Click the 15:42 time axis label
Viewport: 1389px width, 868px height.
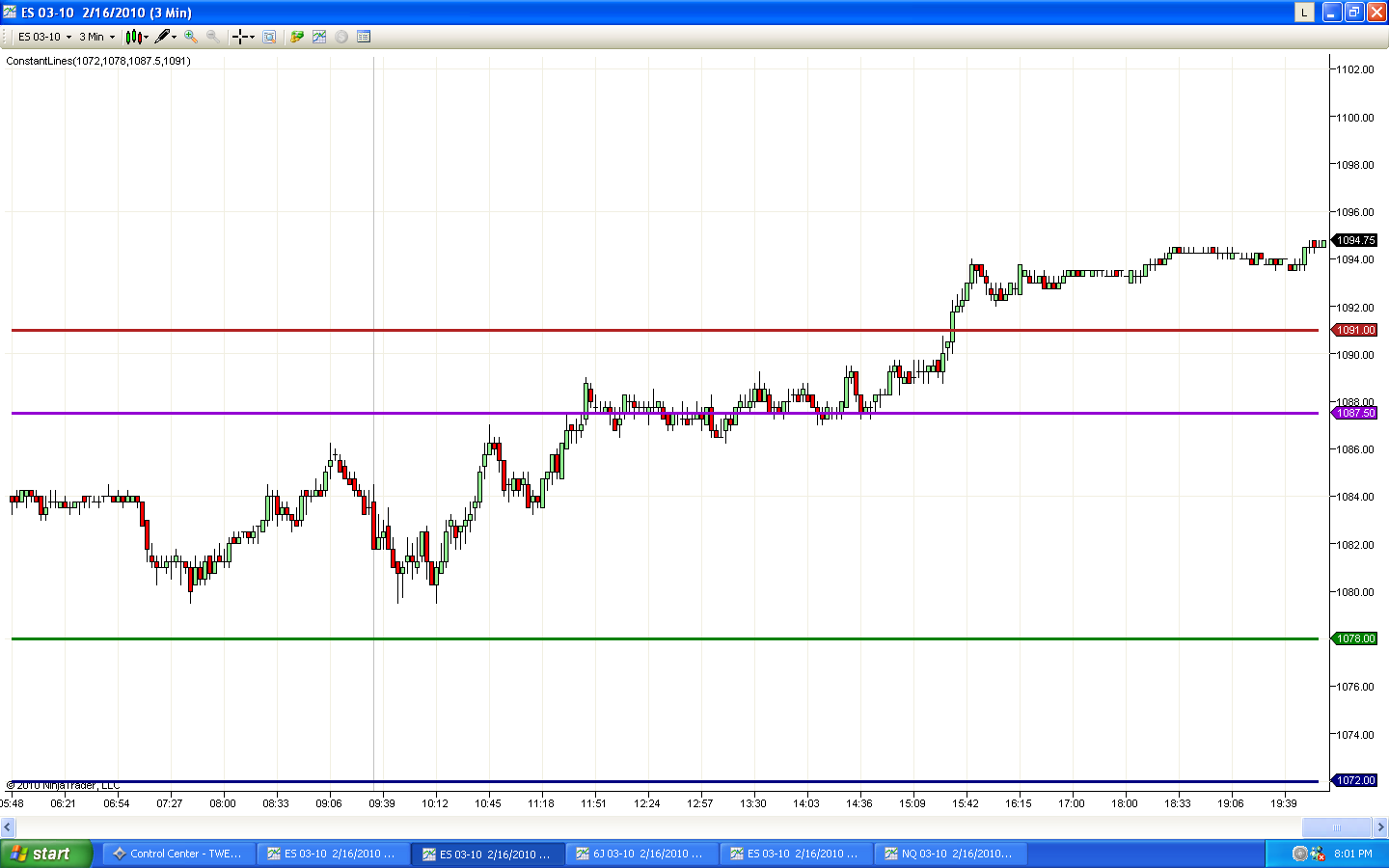pyautogui.click(x=966, y=803)
